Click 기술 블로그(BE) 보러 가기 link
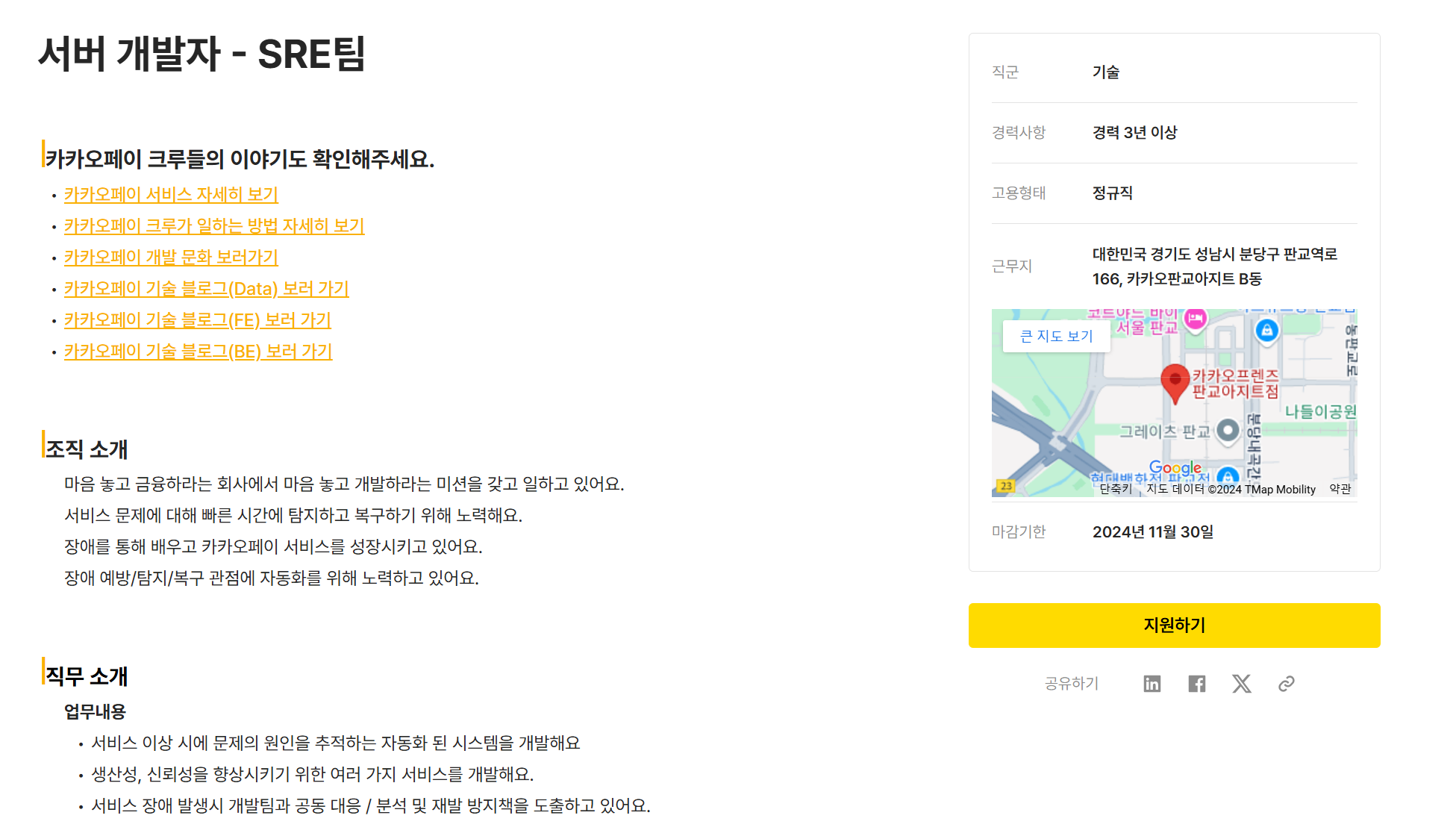Screen dimensions: 1456x836 (x=198, y=352)
